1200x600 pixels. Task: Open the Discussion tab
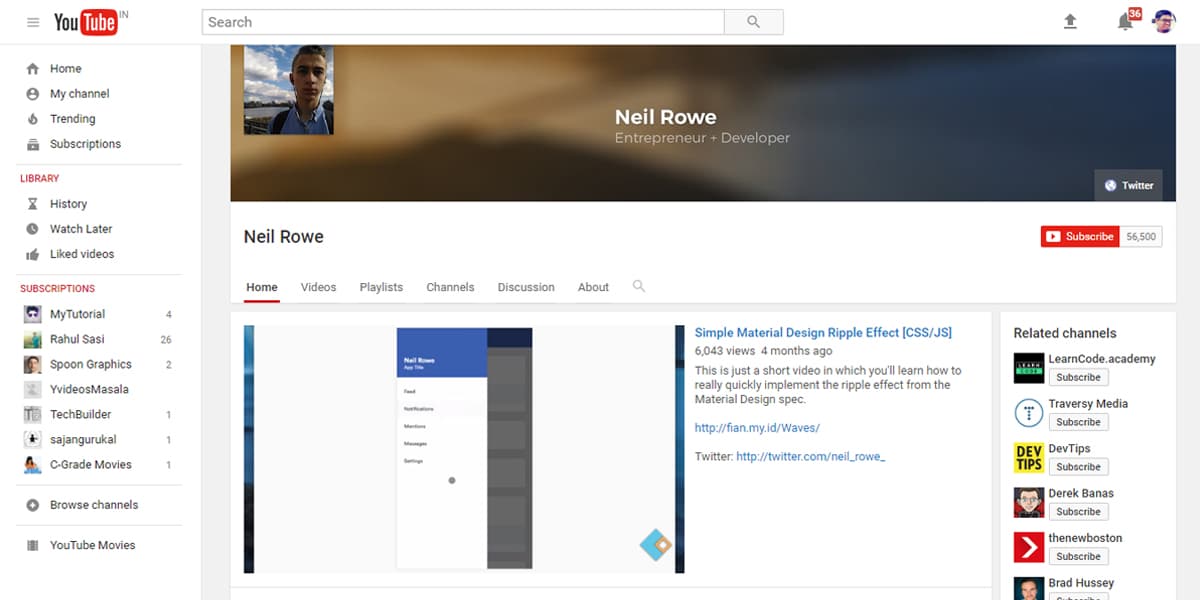point(526,287)
